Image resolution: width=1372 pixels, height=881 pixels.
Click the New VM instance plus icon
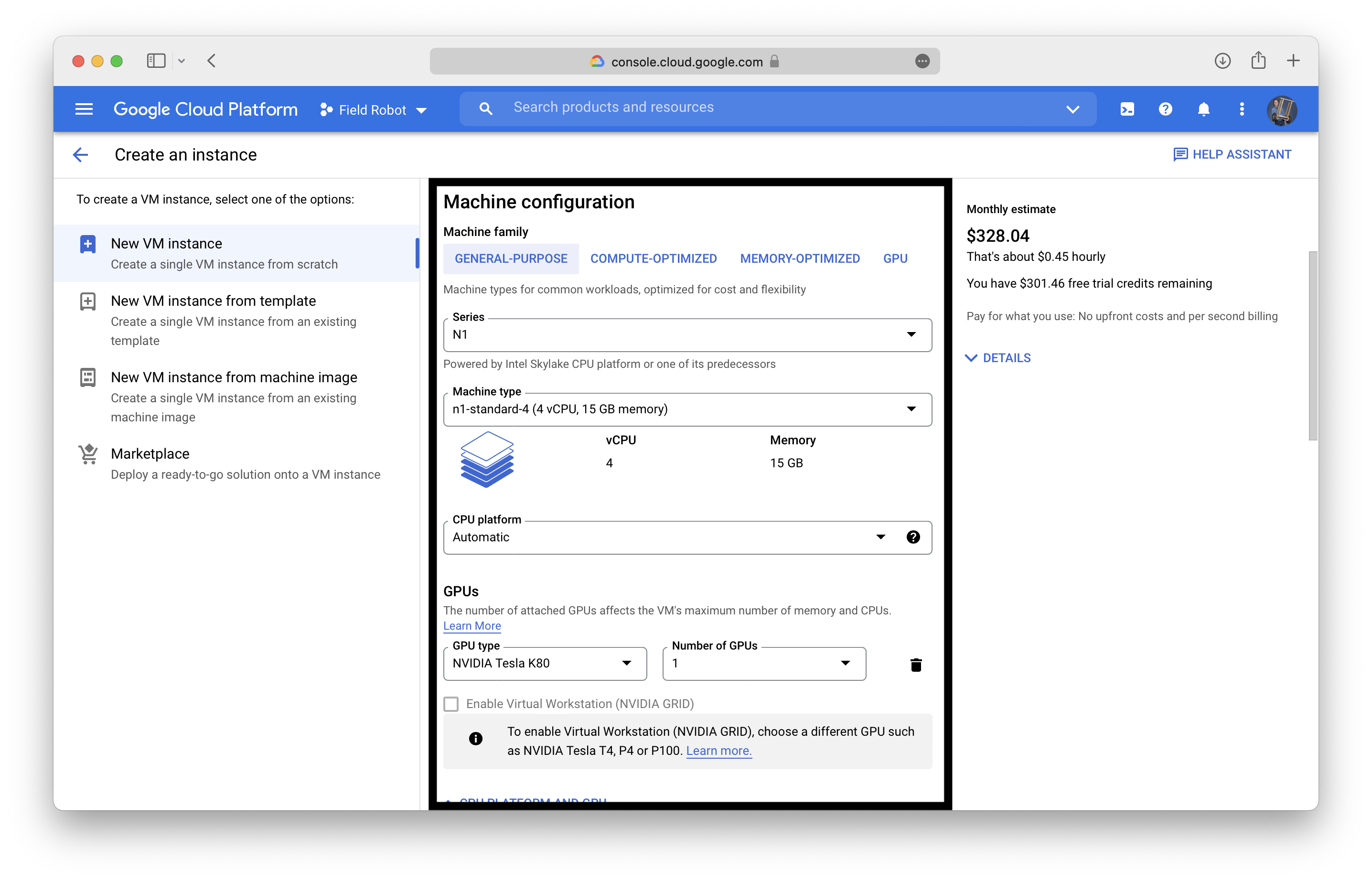(x=87, y=244)
